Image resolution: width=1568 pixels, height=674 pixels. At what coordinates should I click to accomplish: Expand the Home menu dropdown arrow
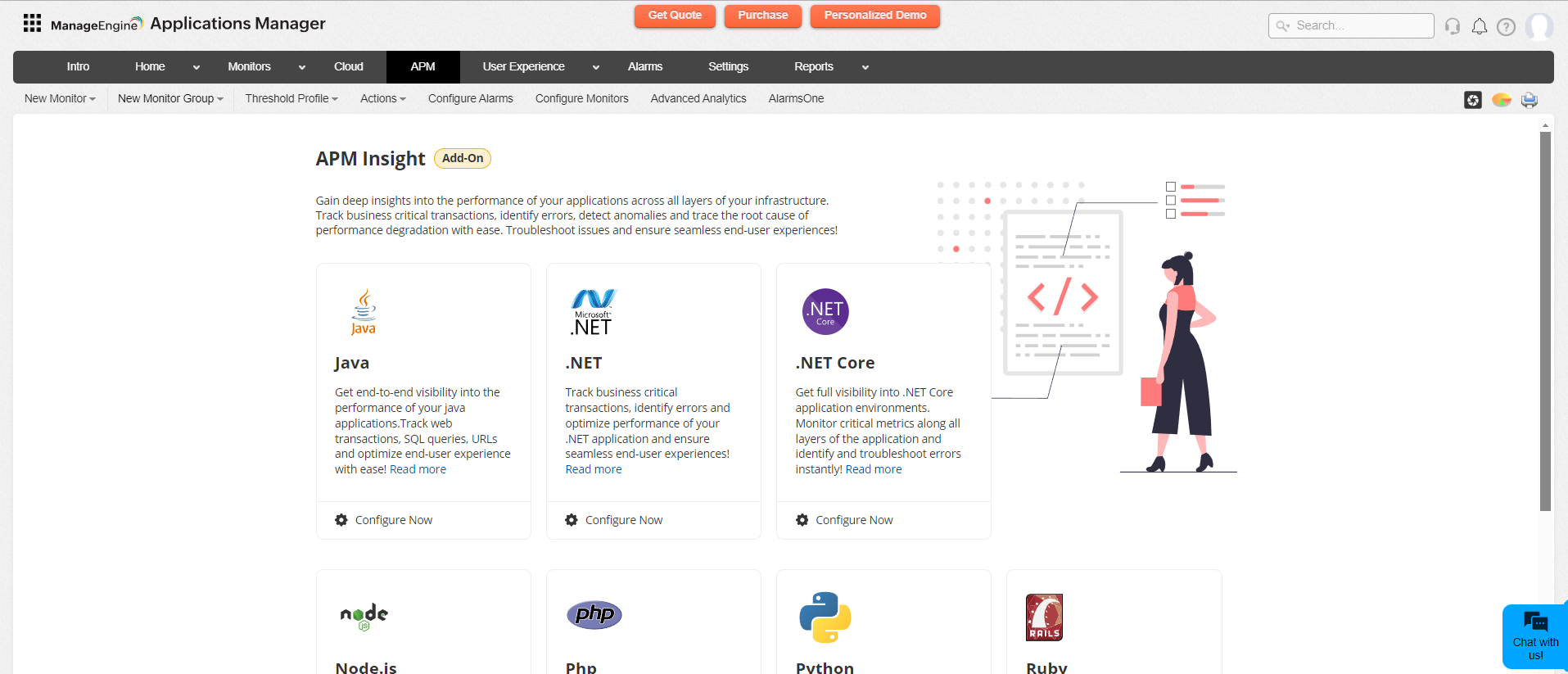click(197, 68)
